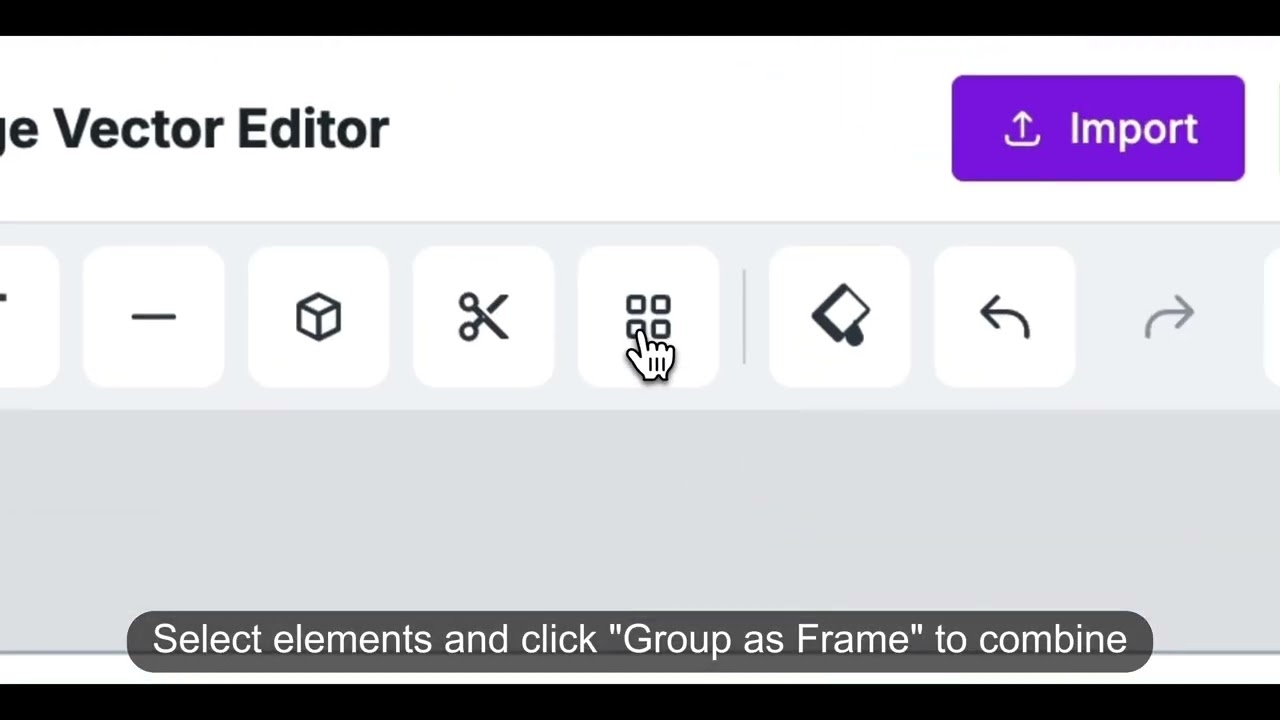
Task: Click the vertical divider in the toolbar
Action: point(744,317)
